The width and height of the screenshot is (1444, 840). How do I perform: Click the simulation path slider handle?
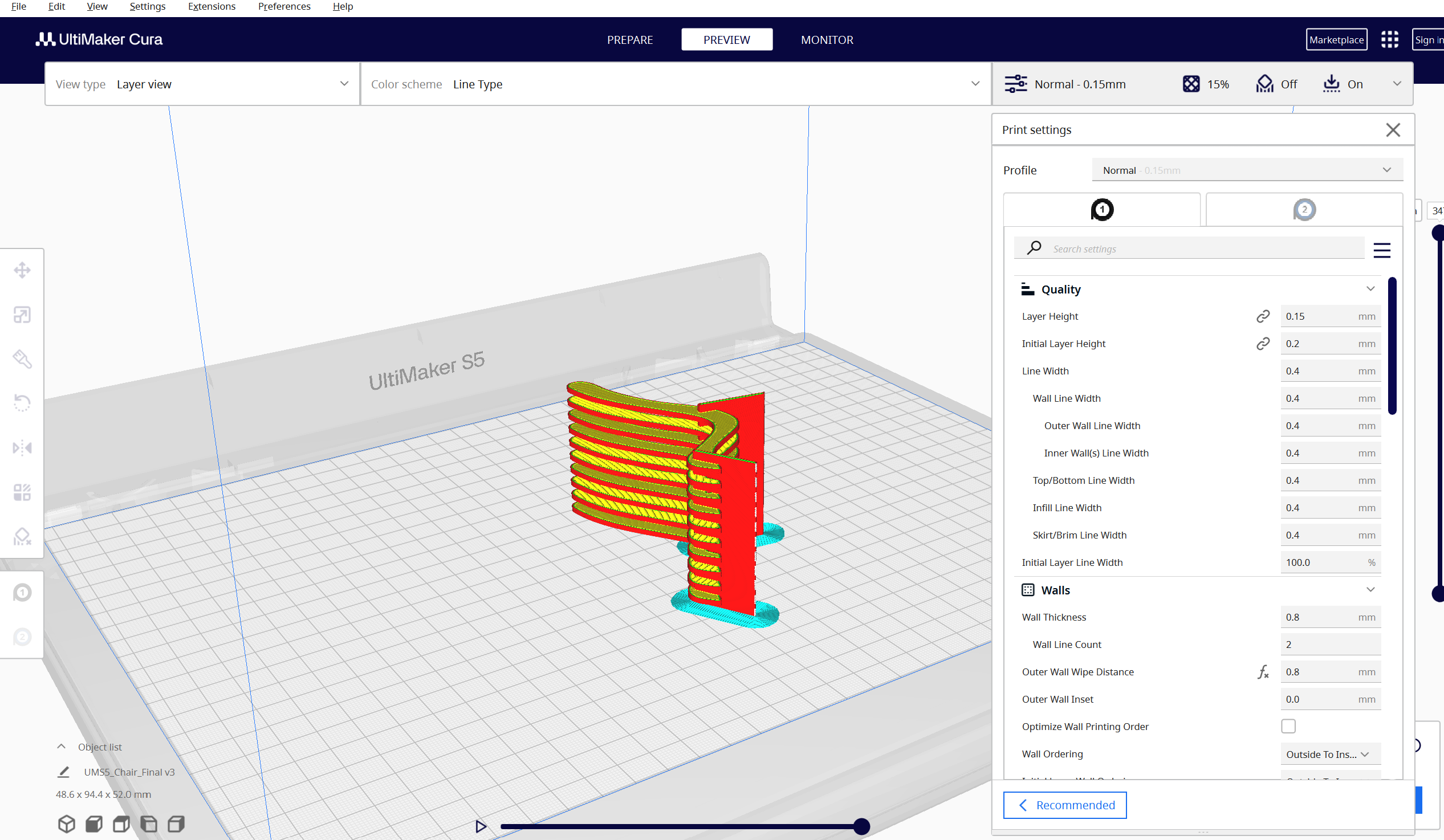[x=861, y=826]
